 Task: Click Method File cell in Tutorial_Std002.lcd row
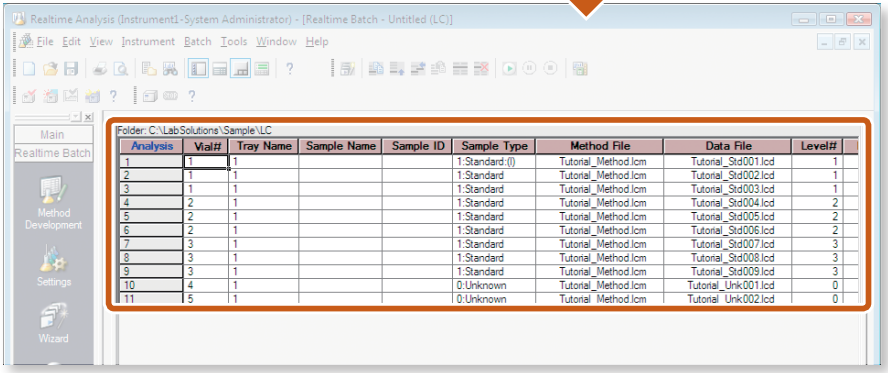click(600, 175)
